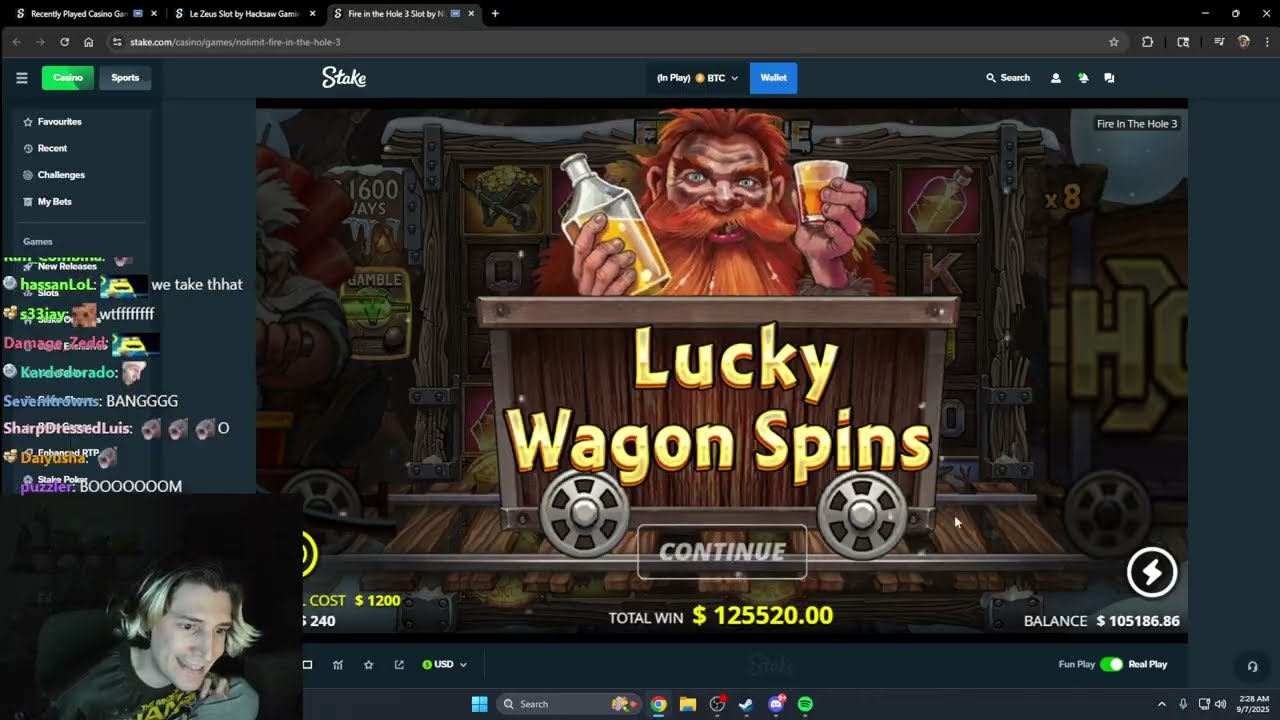Screen dimensions: 1280x720
Task: Open the clock showing 2:28 AM
Action: coord(1254,704)
